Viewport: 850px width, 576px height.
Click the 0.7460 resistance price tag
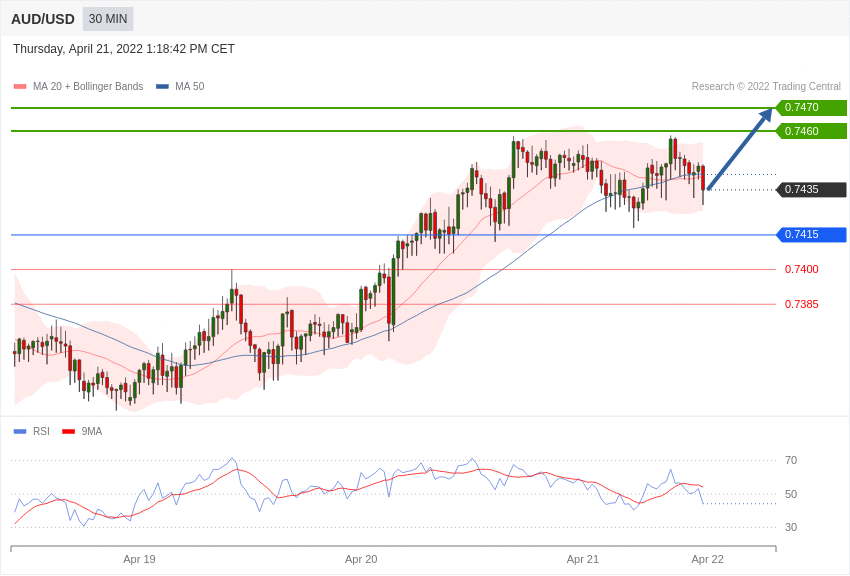[x=812, y=131]
